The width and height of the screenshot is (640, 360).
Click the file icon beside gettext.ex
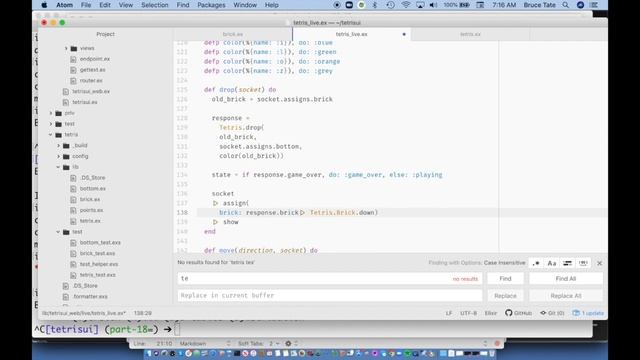pyautogui.click(x=73, y=70)
